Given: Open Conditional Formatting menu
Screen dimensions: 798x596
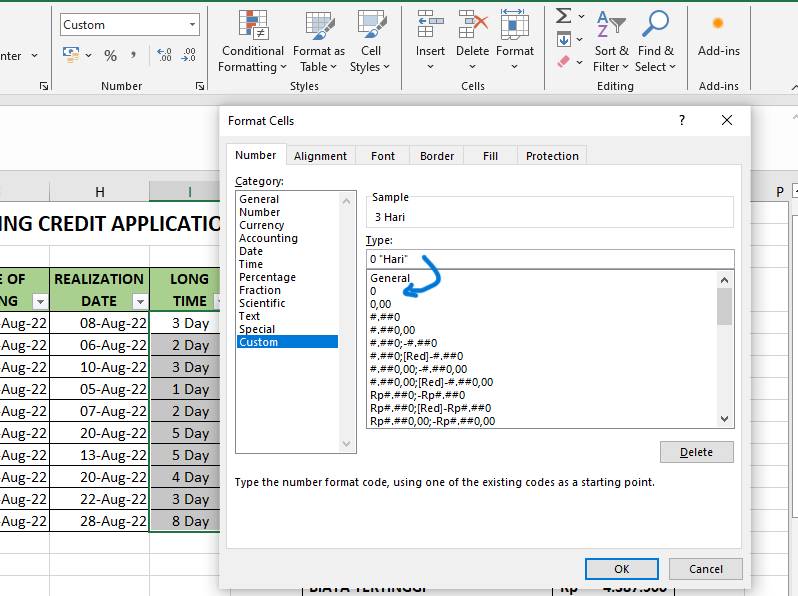Looking at the screenshot, I should 252,41.
